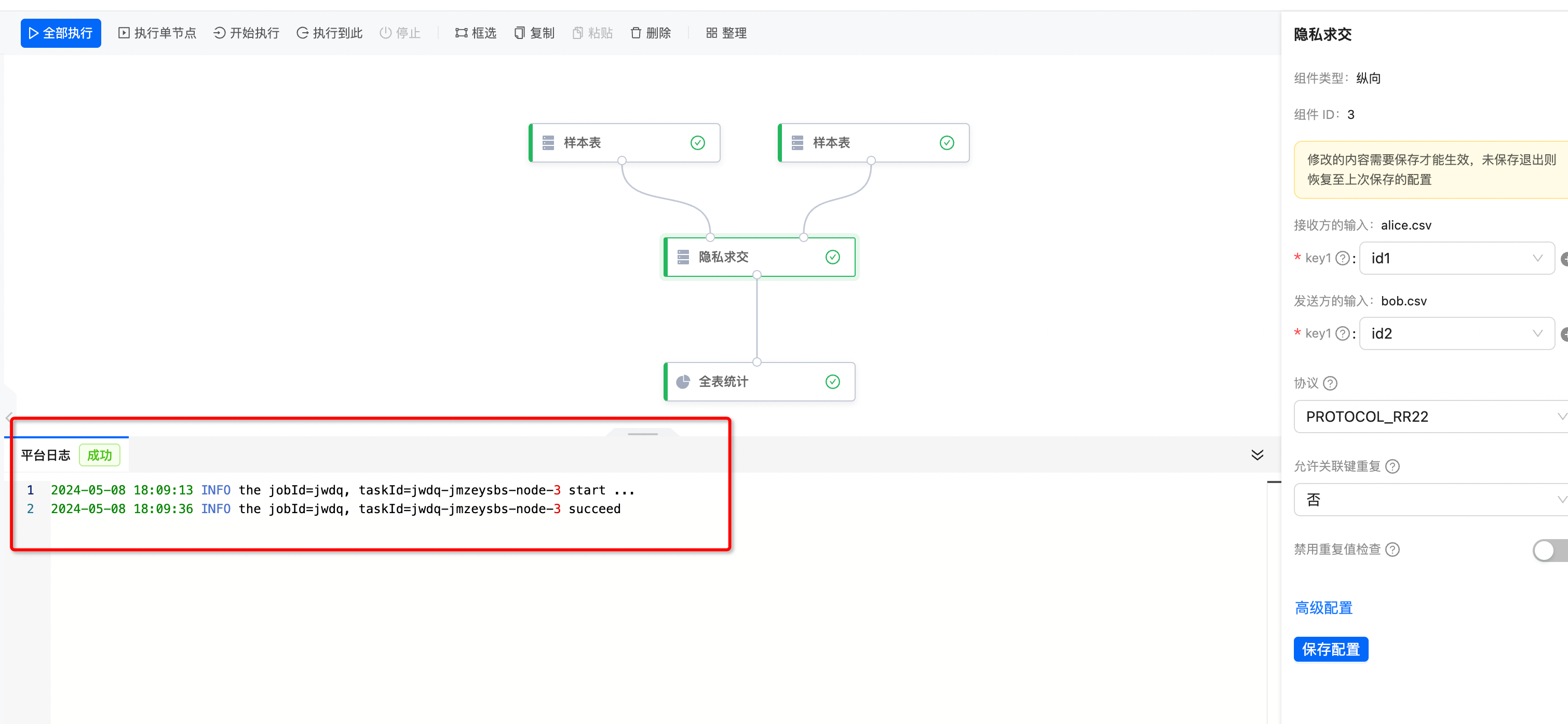Click 保存配置 save button
The width and height of the screenshot is (1568, 724).
(x=1331, y=650)
